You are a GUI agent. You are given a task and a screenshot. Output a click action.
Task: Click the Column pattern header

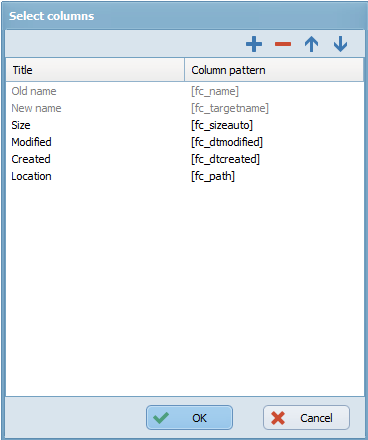[x=274, y=70]
